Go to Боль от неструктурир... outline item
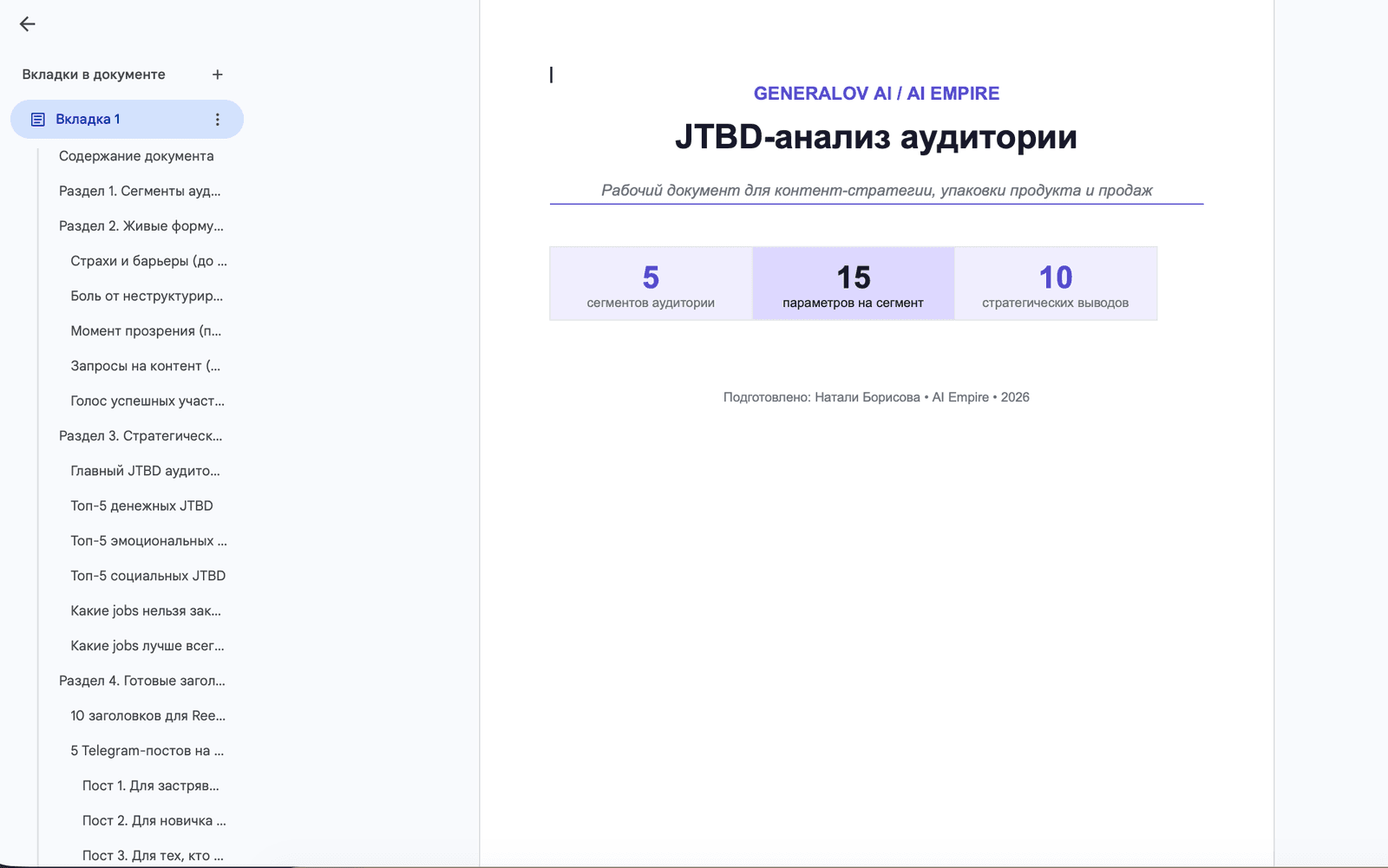This screenshot has width=1388, height=868. pyautogui.click(x=147, y=296)
